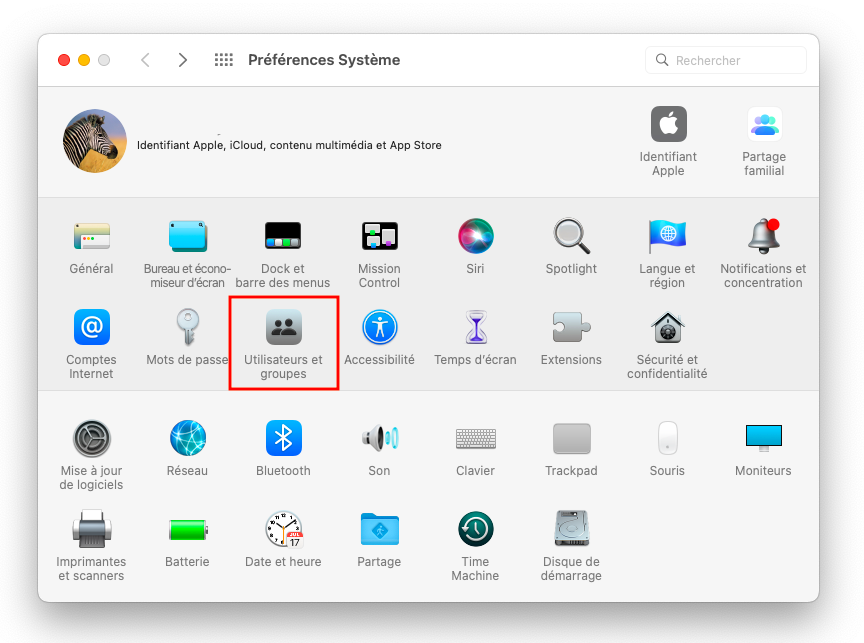
Task: Select the Batterie preferences icon
Action: [187, 530]
